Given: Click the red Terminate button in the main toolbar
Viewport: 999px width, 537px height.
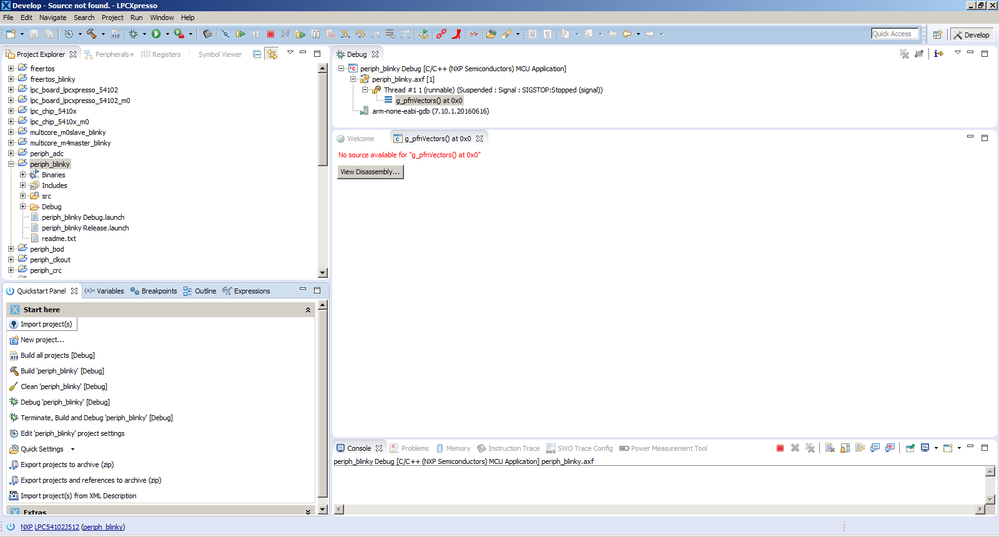Looking at the screenshot, I should [271, 34].
